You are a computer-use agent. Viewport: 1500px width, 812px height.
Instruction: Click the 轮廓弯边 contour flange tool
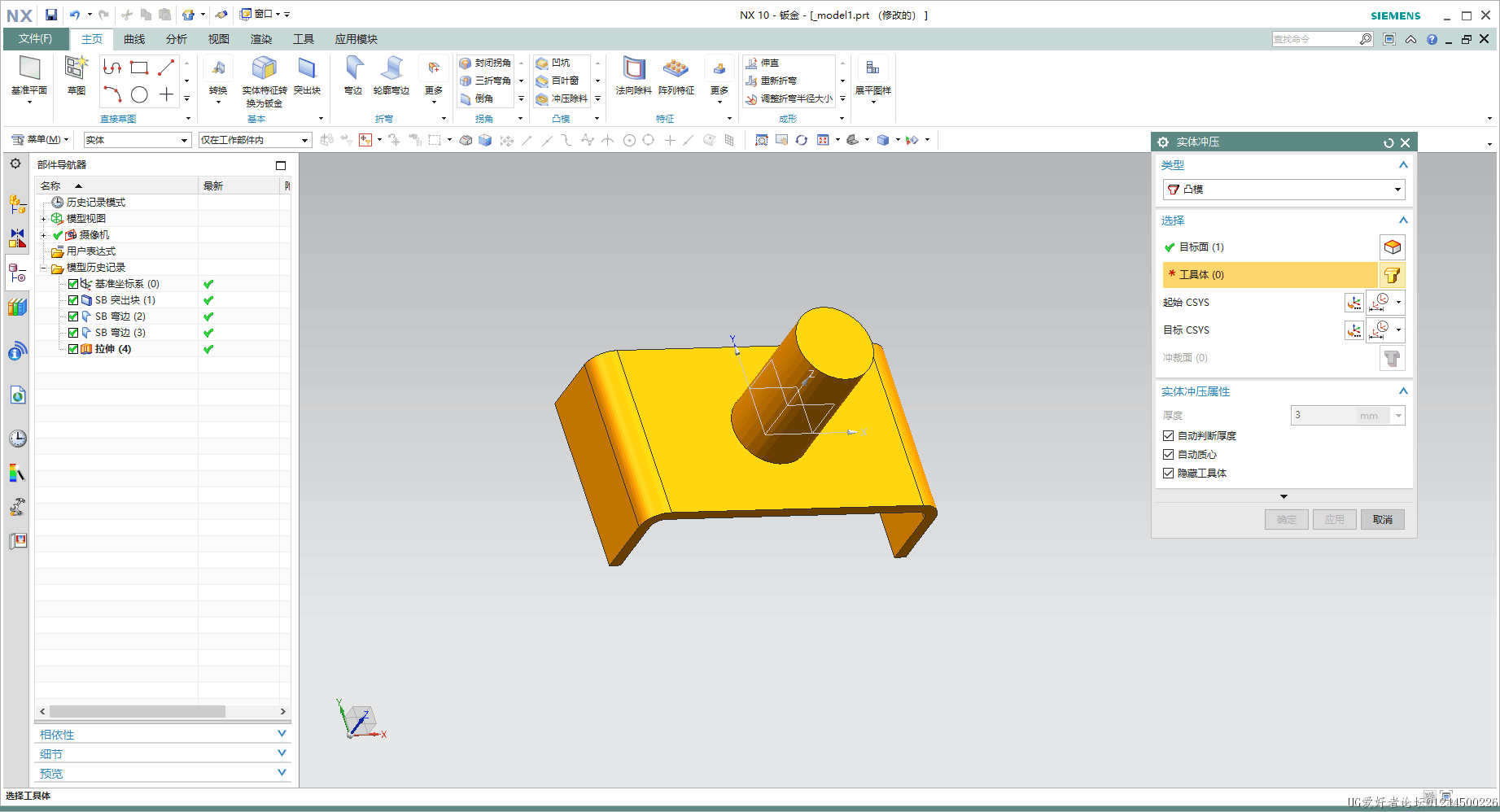point(391,76)
